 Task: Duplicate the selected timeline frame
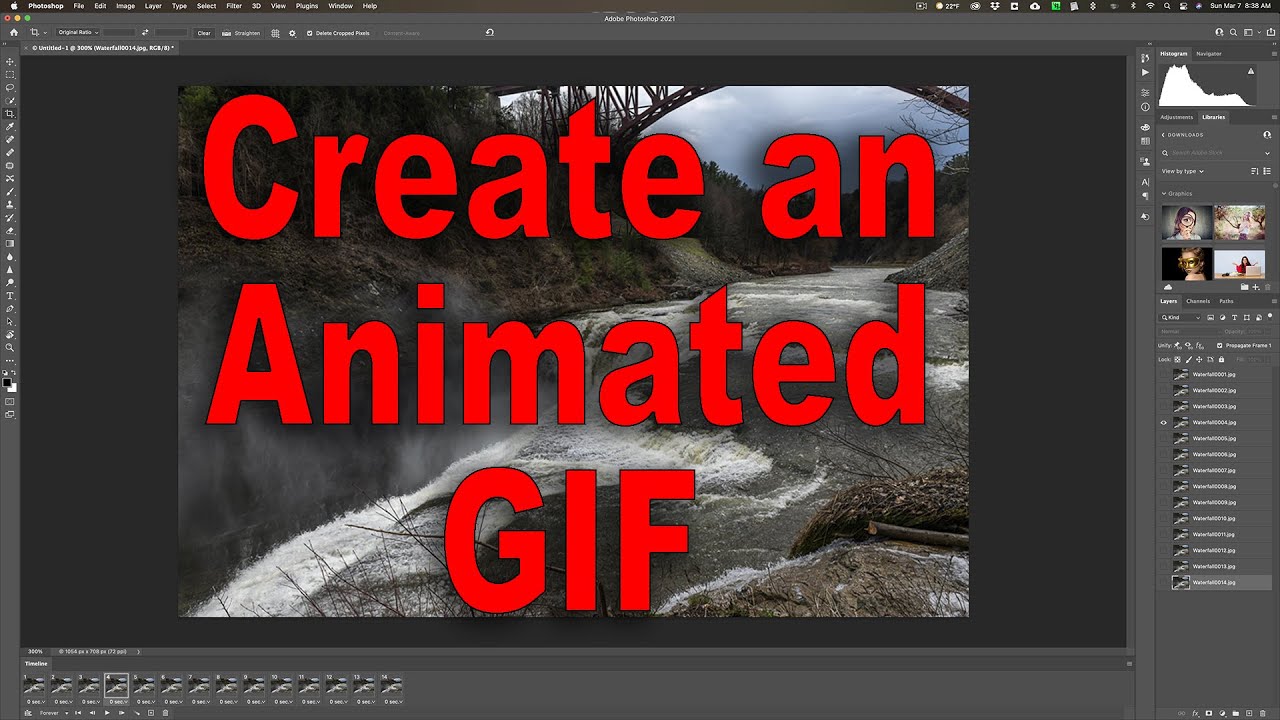[151, 713]
